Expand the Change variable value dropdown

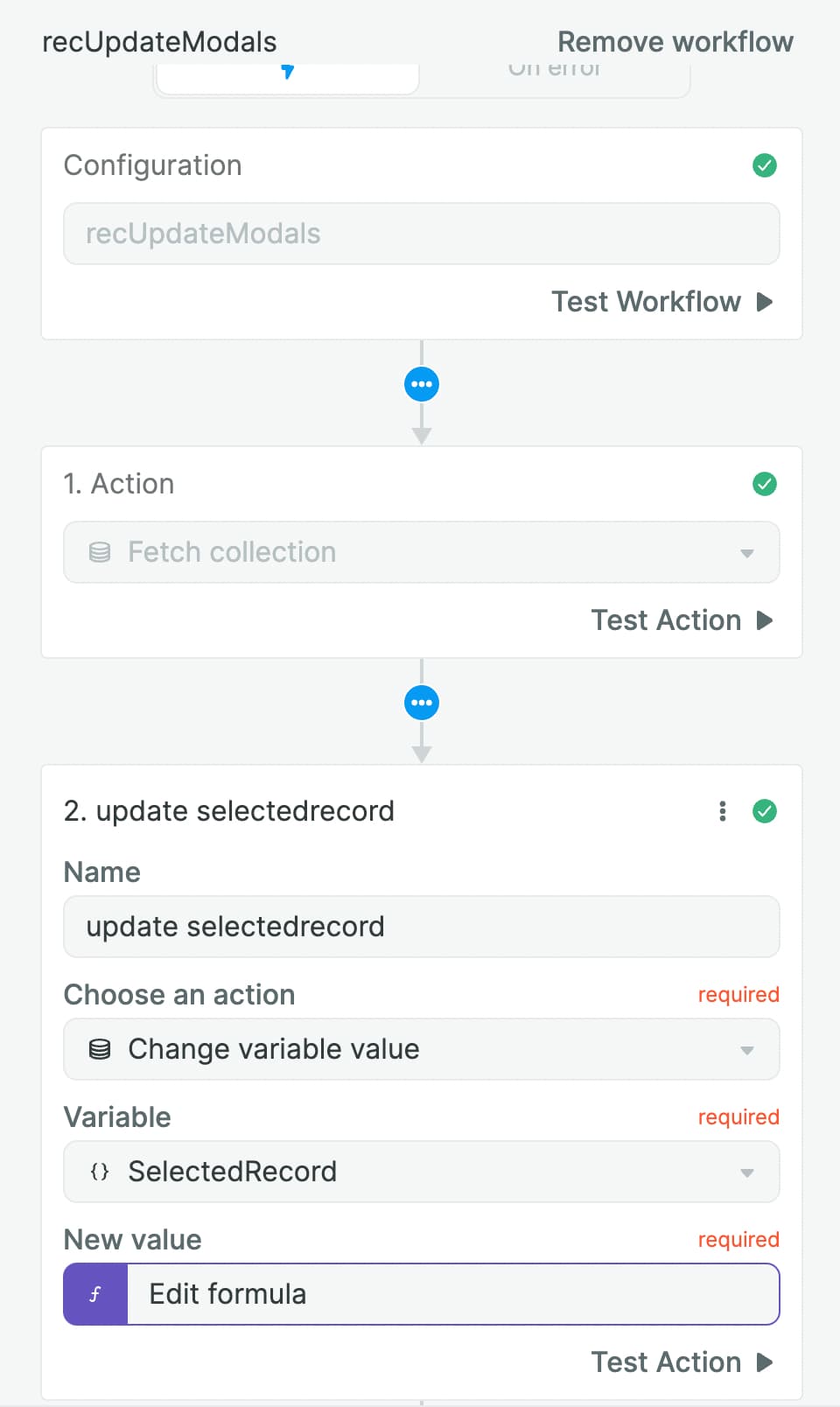click(422, 1049)
